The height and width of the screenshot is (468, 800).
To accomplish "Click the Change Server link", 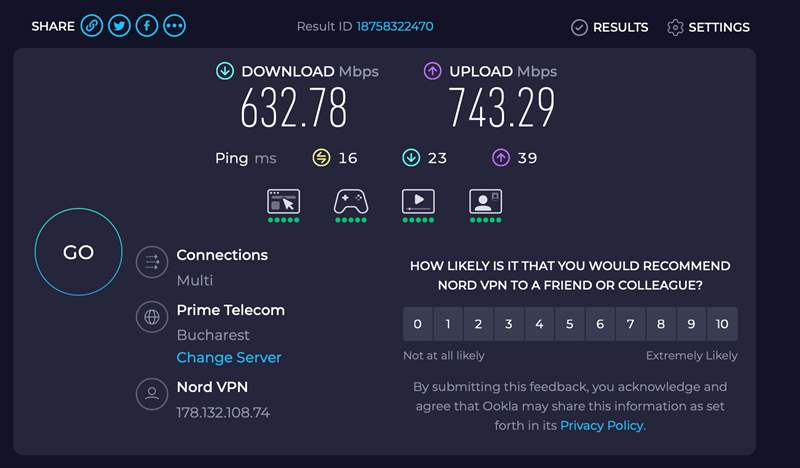I will point(229,358).
